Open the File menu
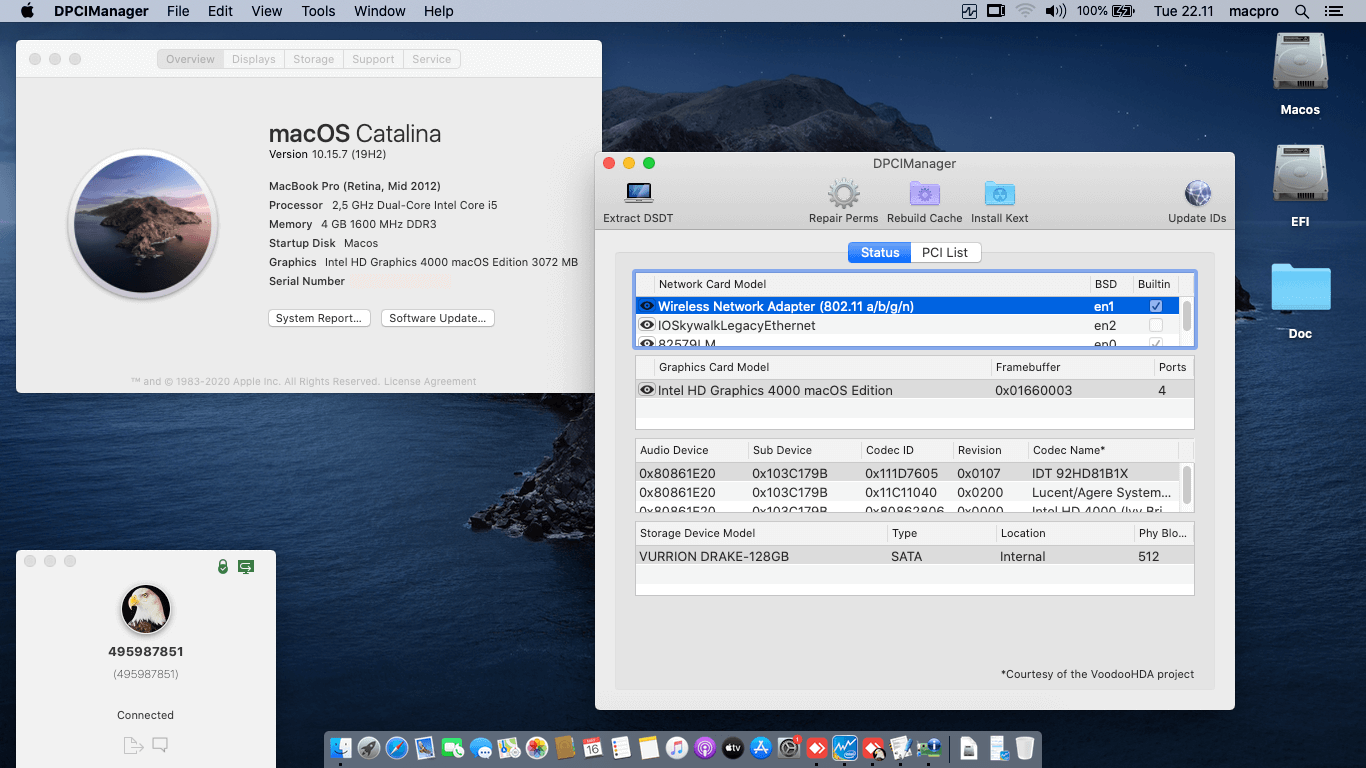 point(178,11)
